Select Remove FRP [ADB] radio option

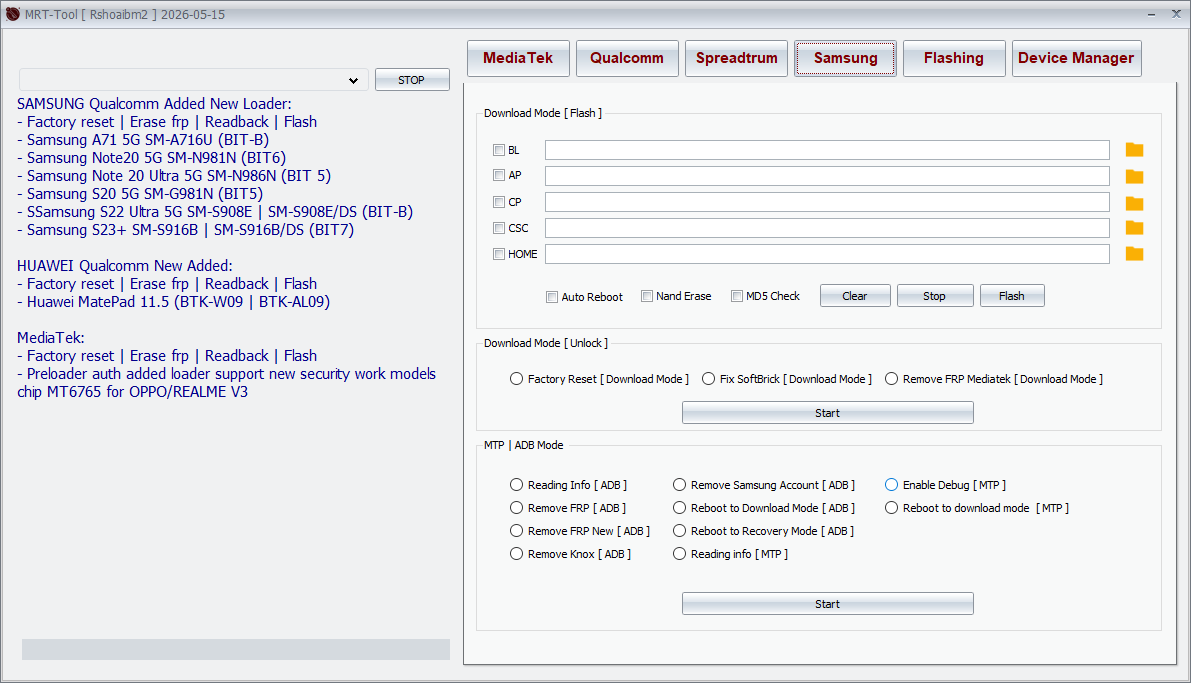(517, 508)
